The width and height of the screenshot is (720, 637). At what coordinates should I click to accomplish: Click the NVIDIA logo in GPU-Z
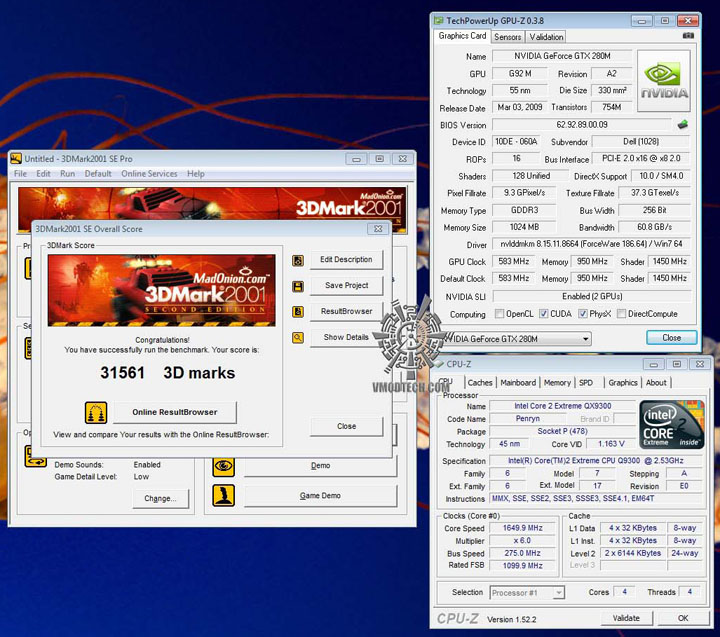click(x=664, y=81)
